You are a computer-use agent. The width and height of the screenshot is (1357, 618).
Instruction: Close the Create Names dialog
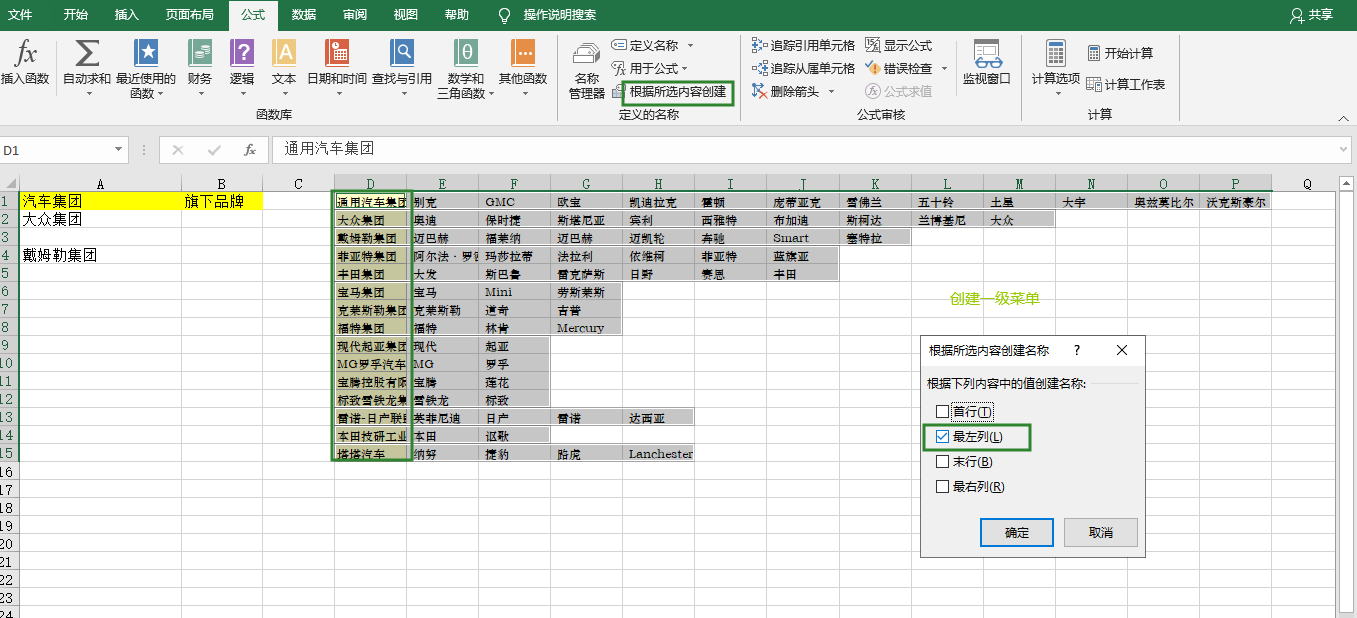(1122, 350)
